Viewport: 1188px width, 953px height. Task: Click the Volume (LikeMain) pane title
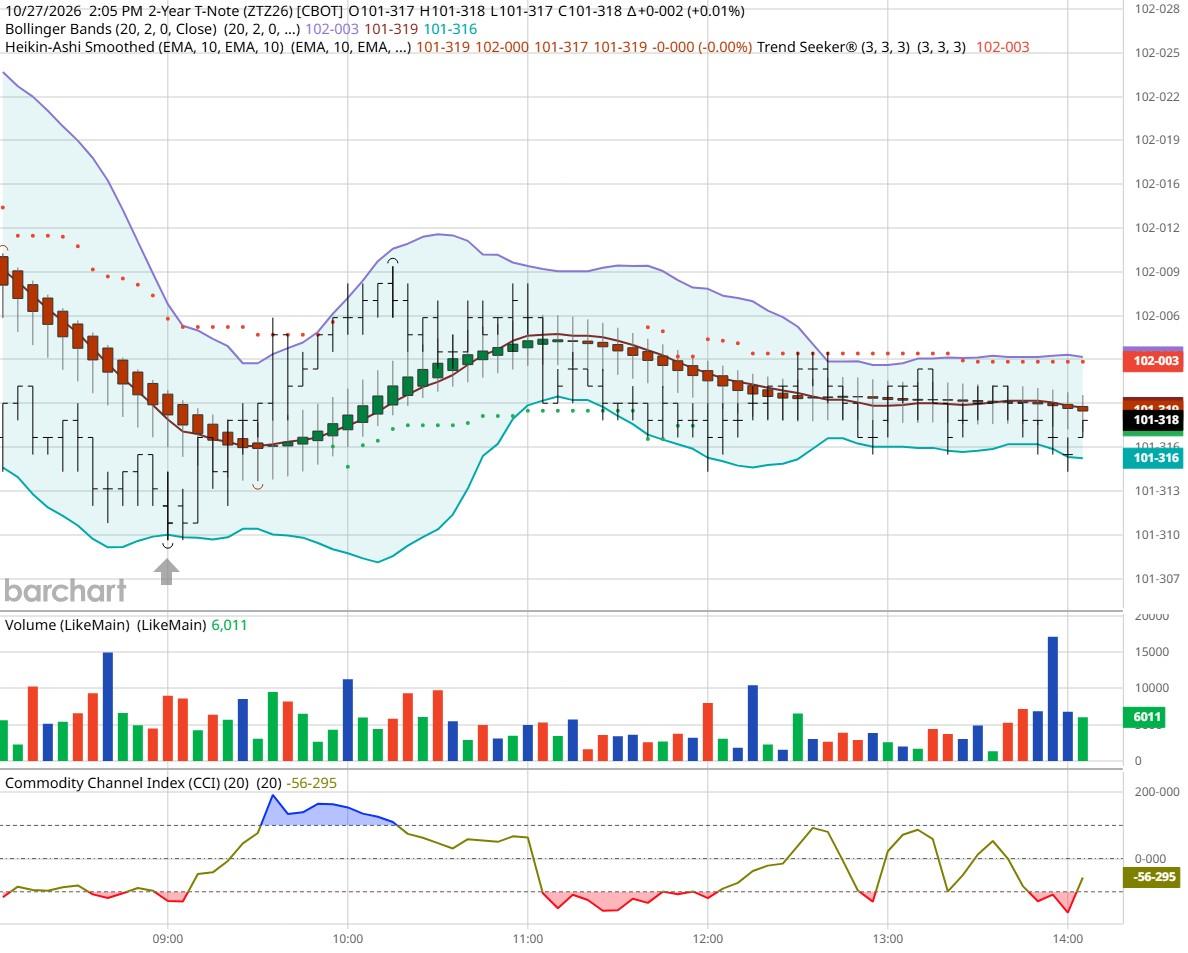click(x=67, y=625)
